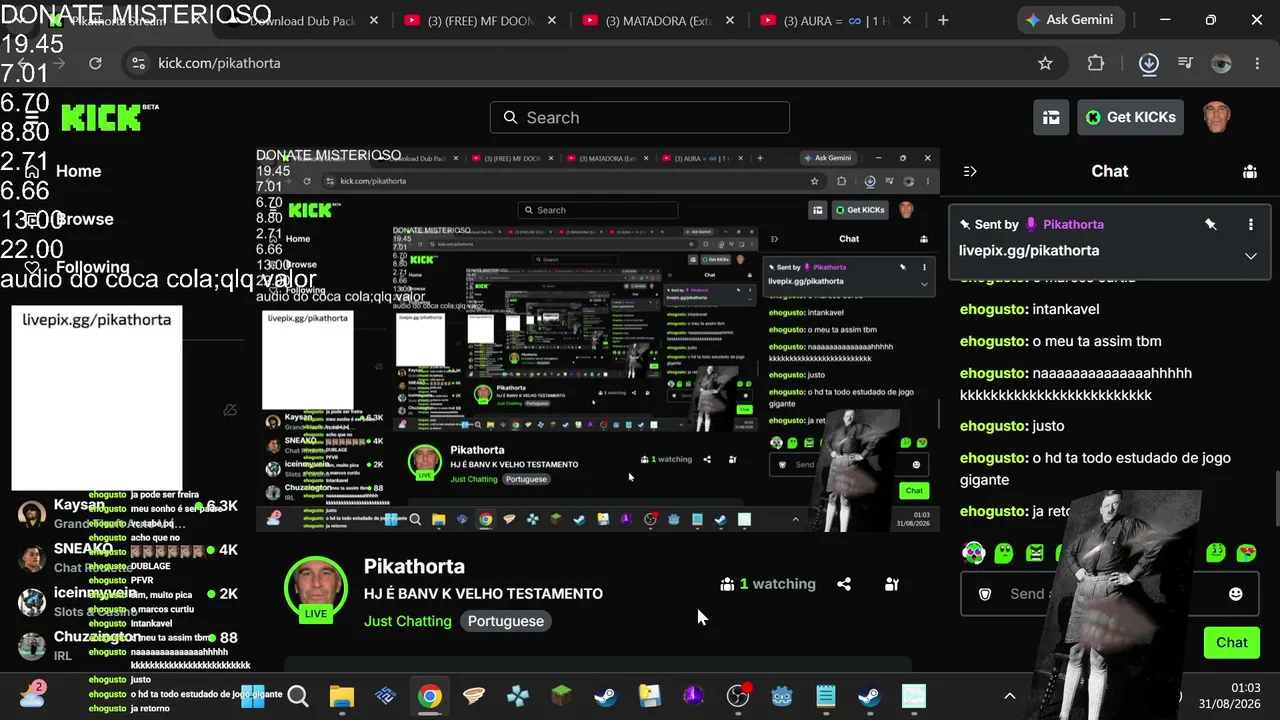The image size is (1280, 720).
Task: Open pinned message three-dot options
Action: coord(1250,224)
